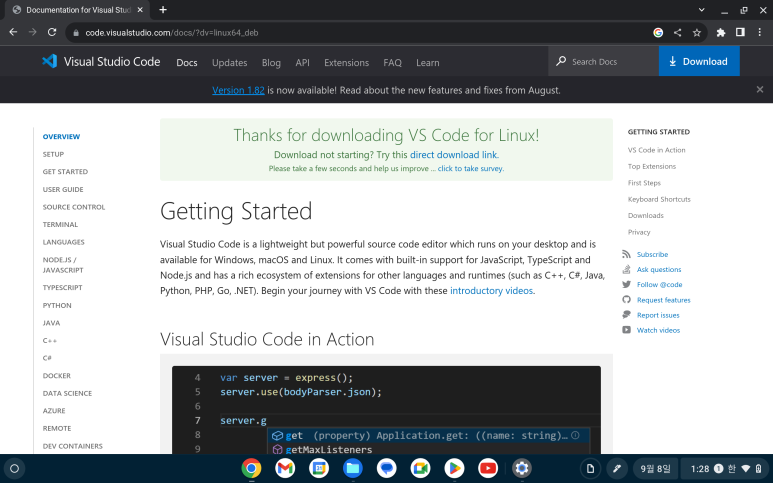Screen dimensions: 773x483
Task: Click the stylus tools pen icon on shelf
Action: (617, 469)
